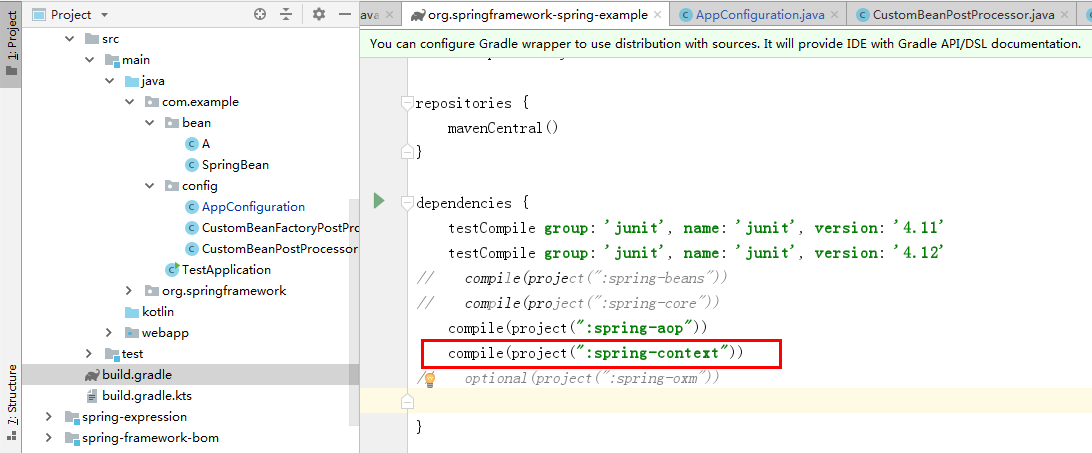Run dependencies block via green arrow
This screenshot has width=1092, height=453.
(x=378, y=202)
